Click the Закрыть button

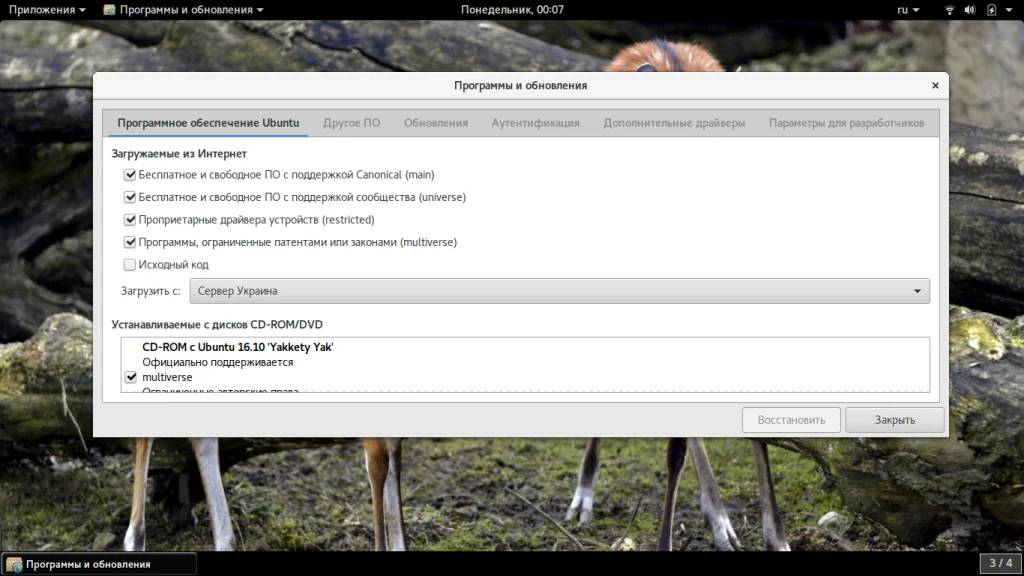(x=895, y=420)
